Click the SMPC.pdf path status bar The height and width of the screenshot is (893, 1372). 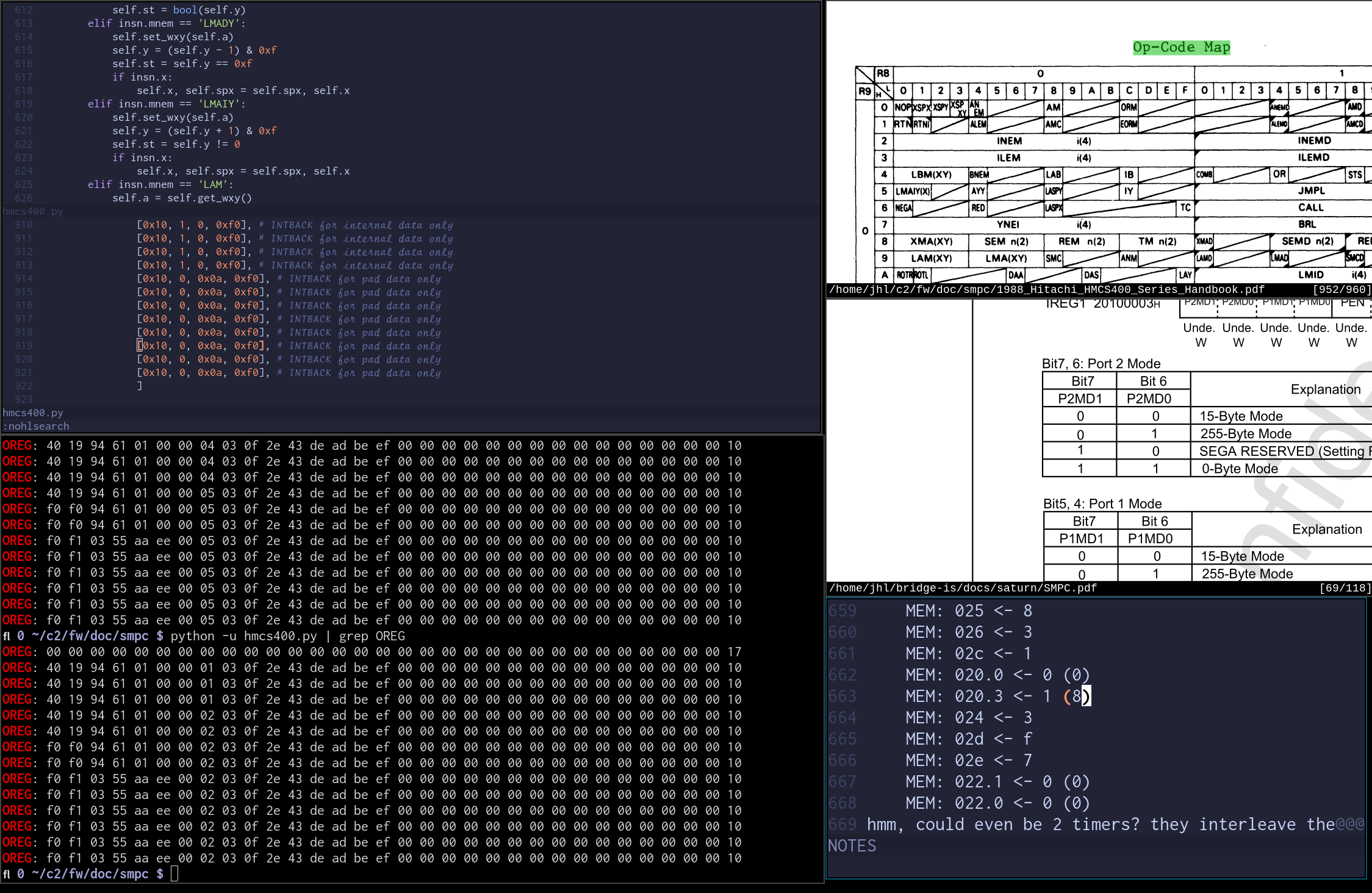coord(963,588)
